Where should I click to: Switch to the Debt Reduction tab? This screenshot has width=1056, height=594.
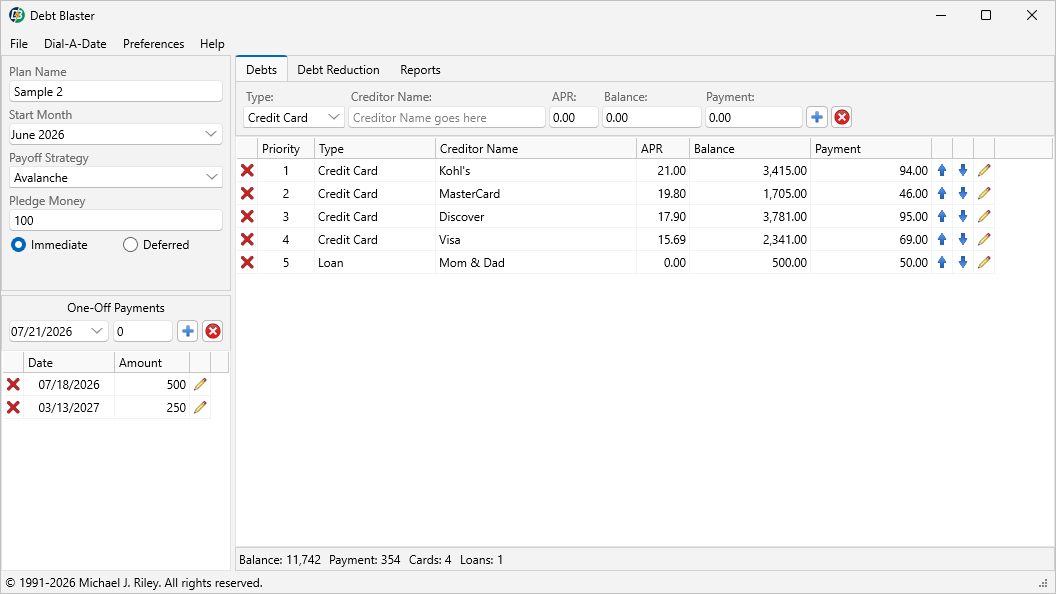tap(338, 70)
